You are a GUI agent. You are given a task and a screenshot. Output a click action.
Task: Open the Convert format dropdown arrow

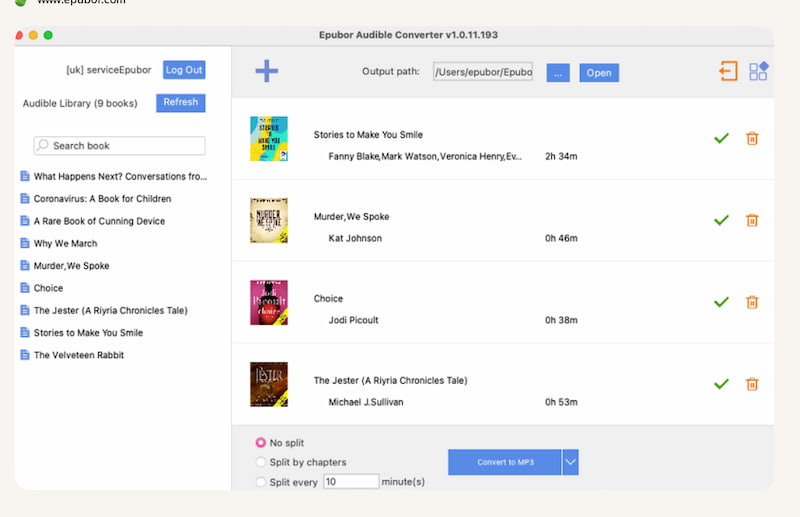pos(570,462)
